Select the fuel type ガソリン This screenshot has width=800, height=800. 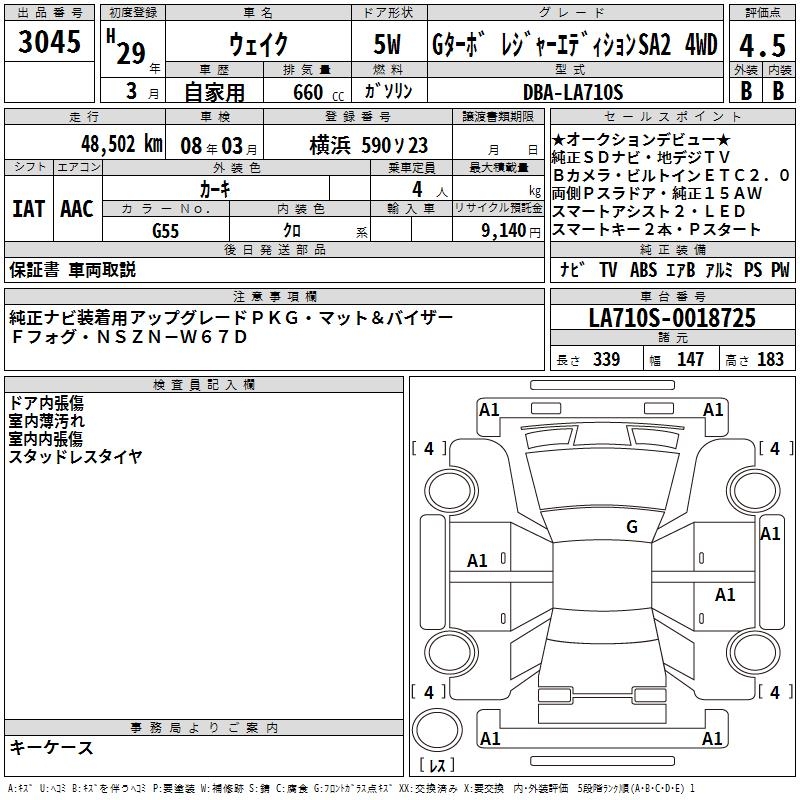[388, 91]
